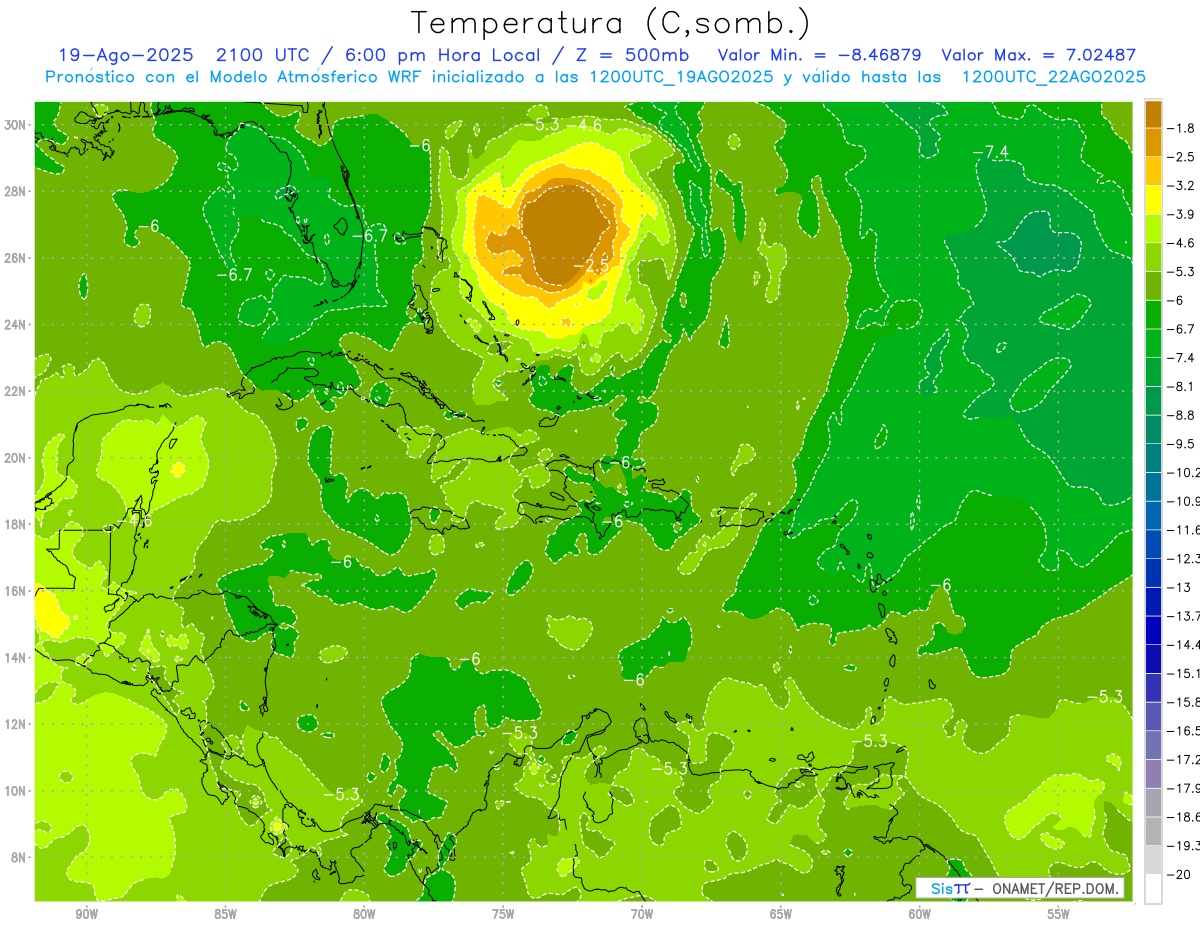Click the "-7.4" contour label on the map
The width and height of the screenshot is (1200, 927).
point(991,152)
